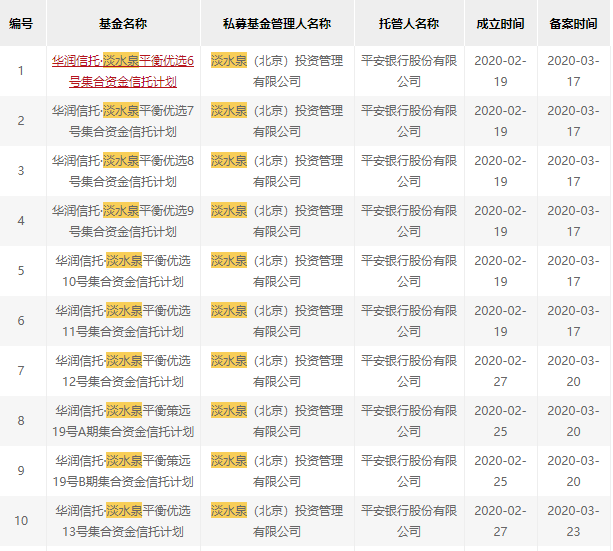The image size is (613, 551).
Task: Click the 基金名称 column header
Action: [x=123, y=23]
